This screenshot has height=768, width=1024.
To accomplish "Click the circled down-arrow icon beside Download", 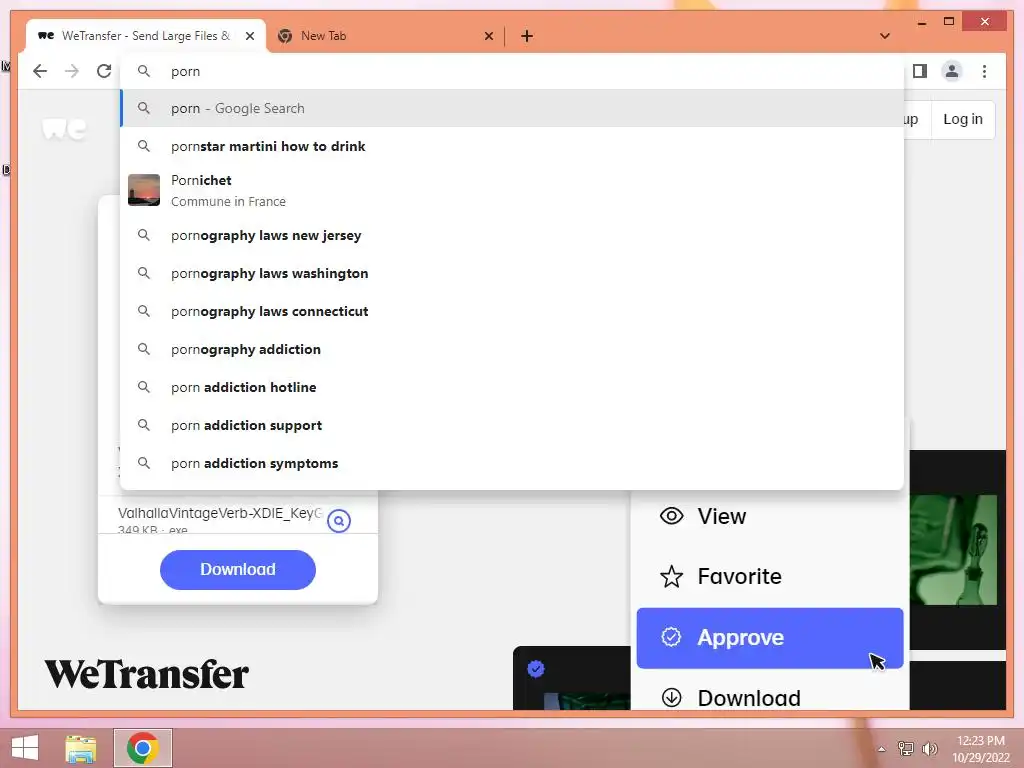I will tap(671, 697).
